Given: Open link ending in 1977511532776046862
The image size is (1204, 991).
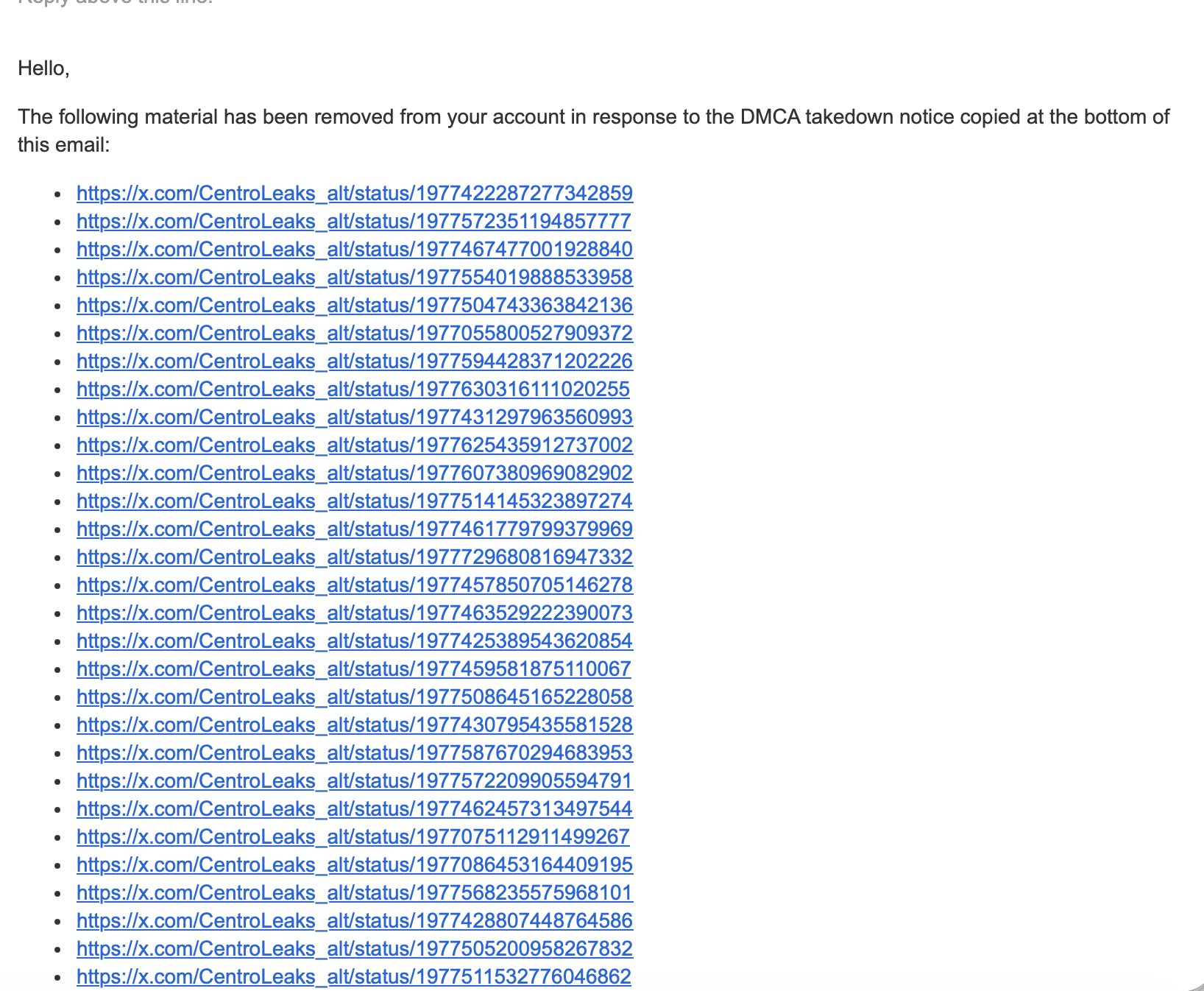Looking at the screenshot, I should [x=354, y=977].
